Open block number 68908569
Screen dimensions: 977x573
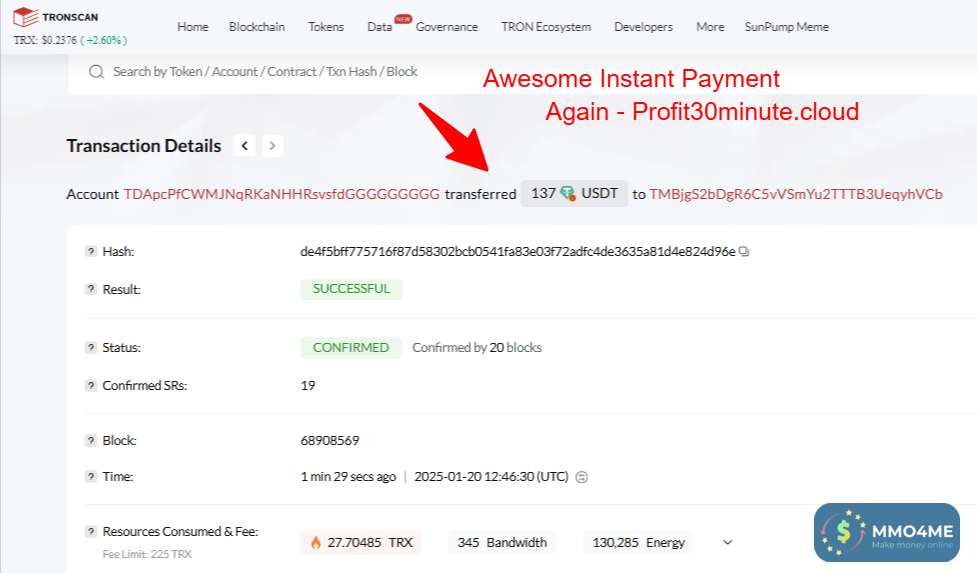click(330, 440)
